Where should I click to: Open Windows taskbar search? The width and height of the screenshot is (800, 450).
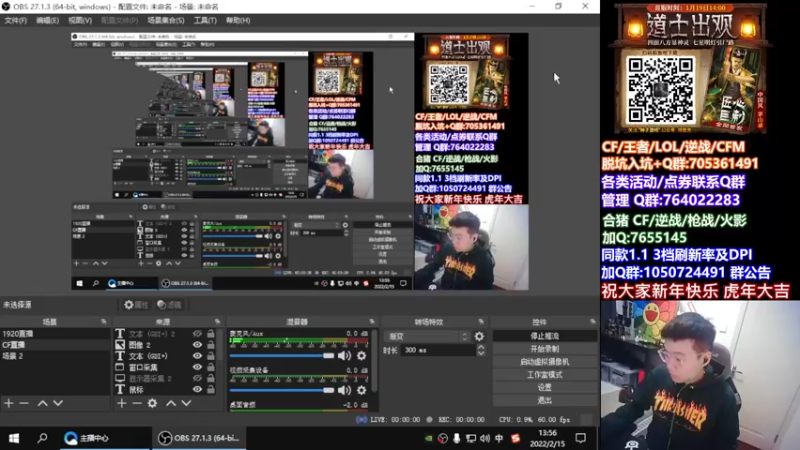tap(42, 438)
